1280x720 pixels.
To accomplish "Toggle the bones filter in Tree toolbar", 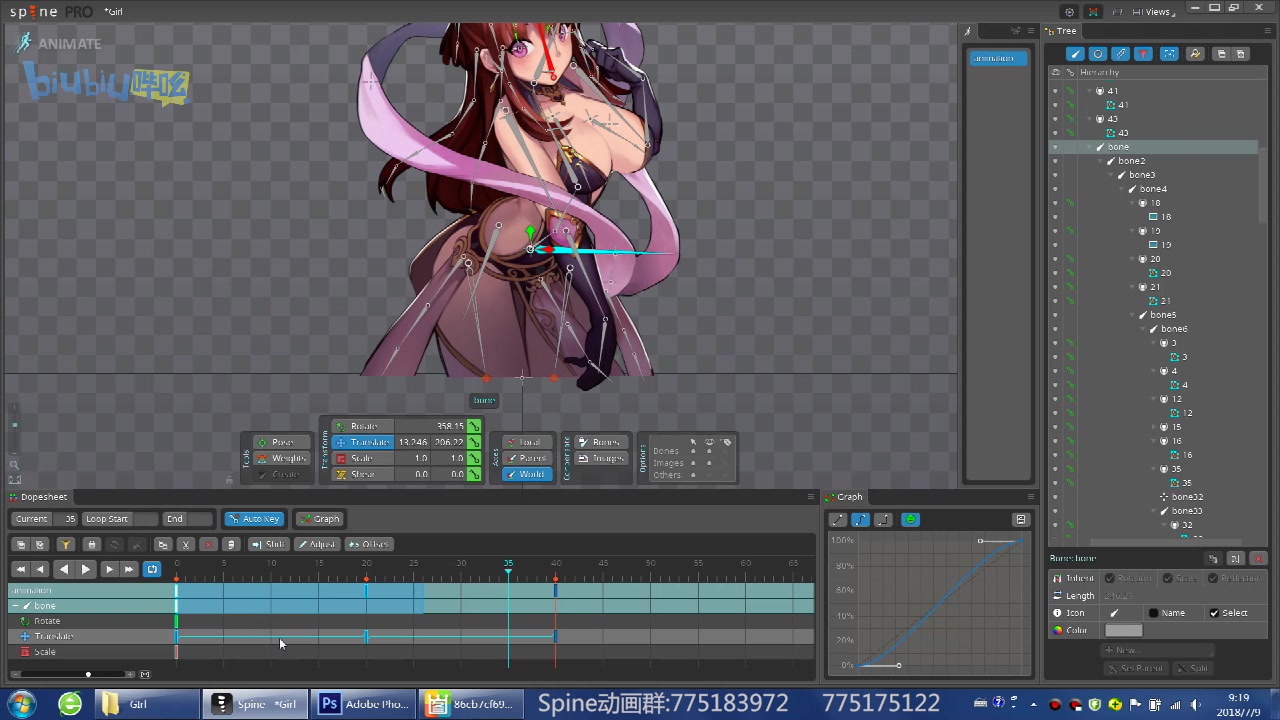I will coord(1074,54).
